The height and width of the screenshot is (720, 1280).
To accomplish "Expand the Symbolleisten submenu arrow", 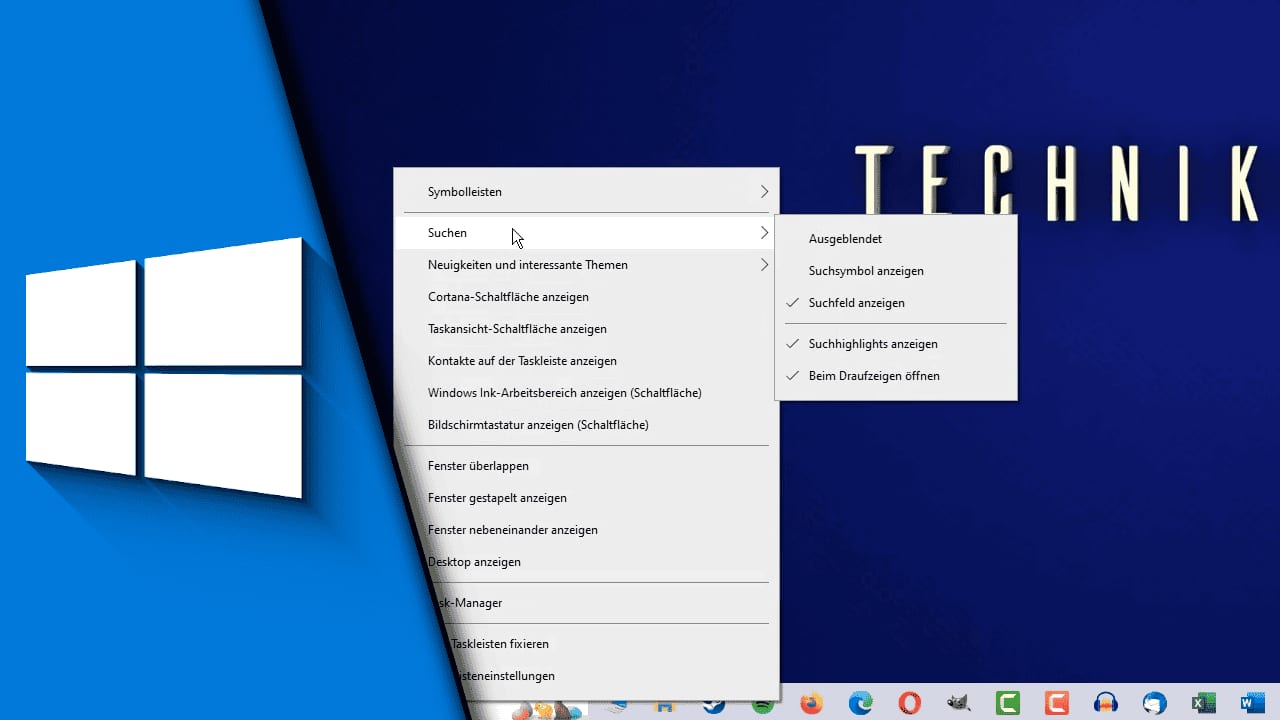I will [x=764, y=191].
